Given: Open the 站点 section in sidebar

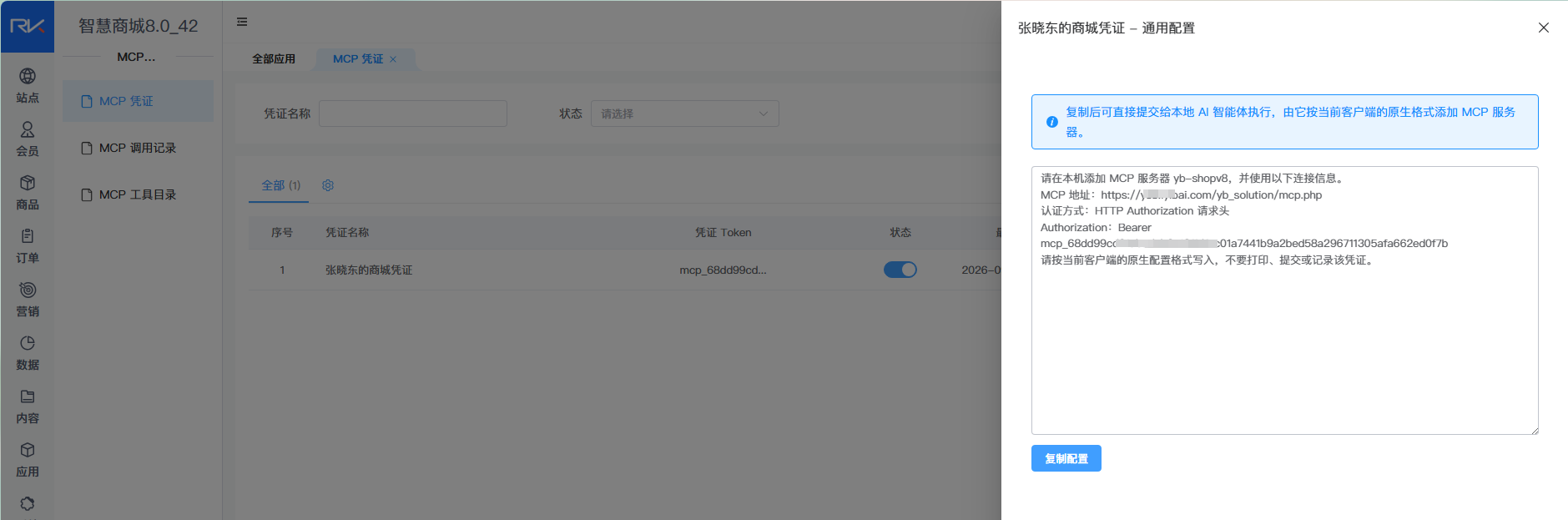Looking at the screenshot, I should [28, 86].
